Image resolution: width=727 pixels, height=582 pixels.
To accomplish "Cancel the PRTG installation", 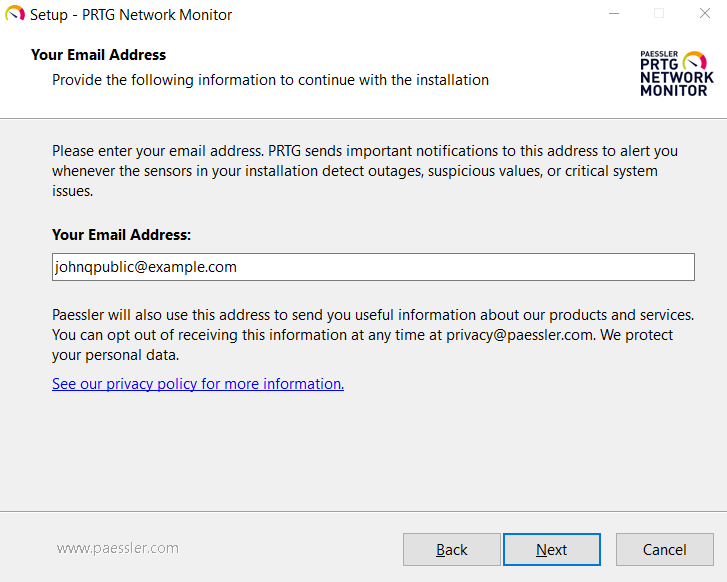I will coord(664,549).
